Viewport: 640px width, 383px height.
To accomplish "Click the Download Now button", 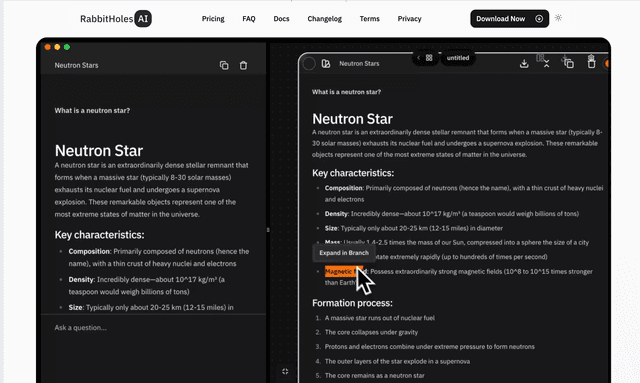I will pyautogui.click(x=509, y=19).
